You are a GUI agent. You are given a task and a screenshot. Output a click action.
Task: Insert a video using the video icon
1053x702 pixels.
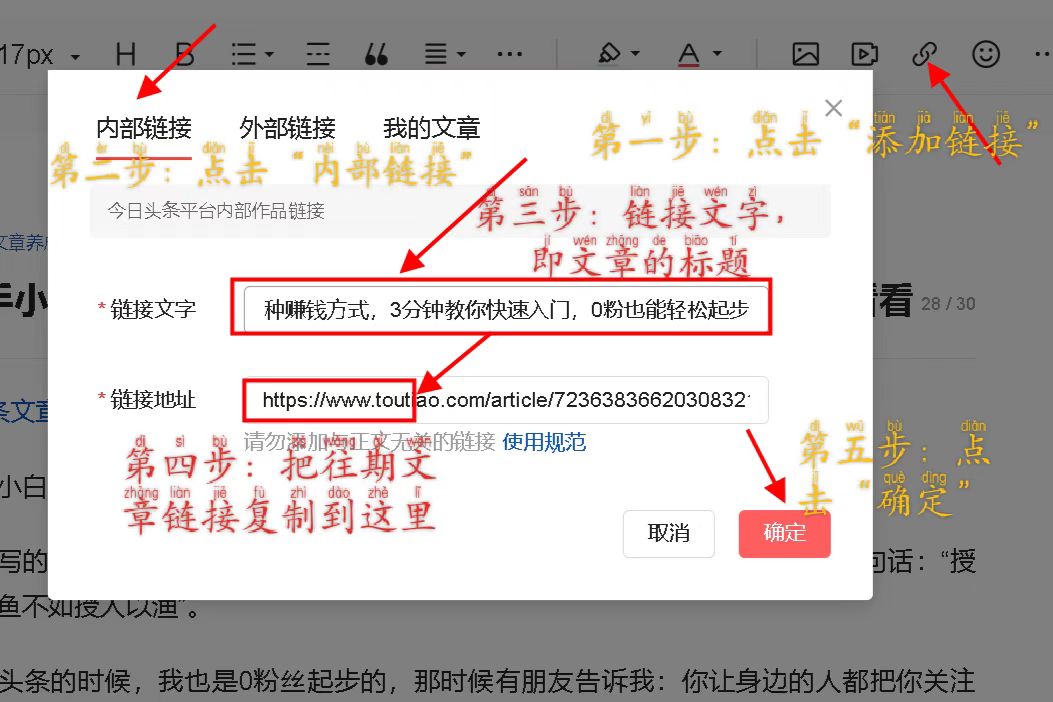click(864, 54)
